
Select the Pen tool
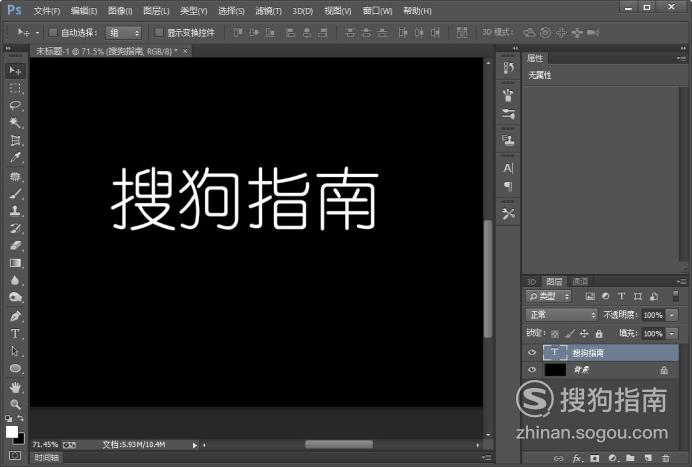pos(15,316)
